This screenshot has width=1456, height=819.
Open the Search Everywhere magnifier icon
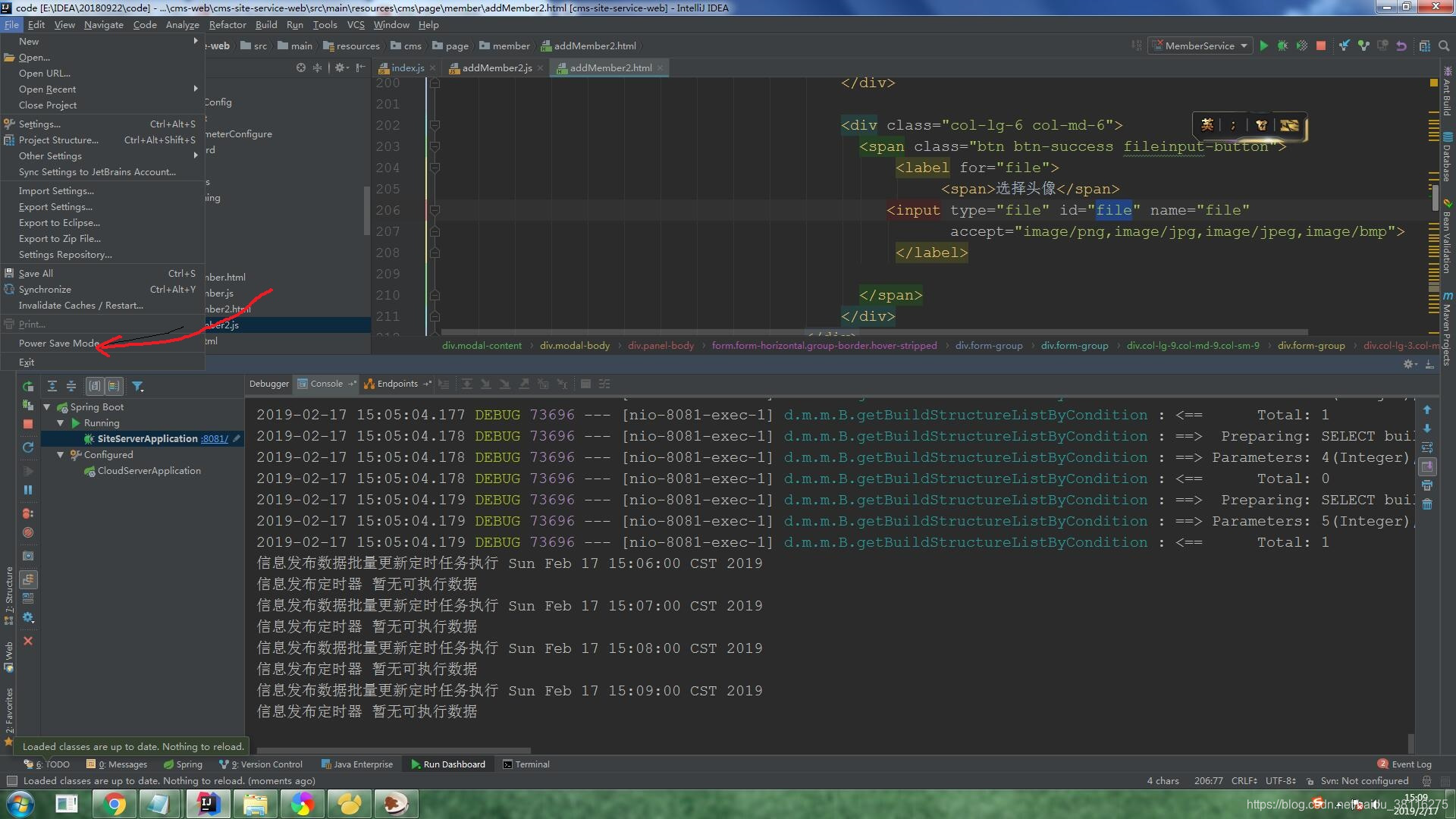point(1444,45)
